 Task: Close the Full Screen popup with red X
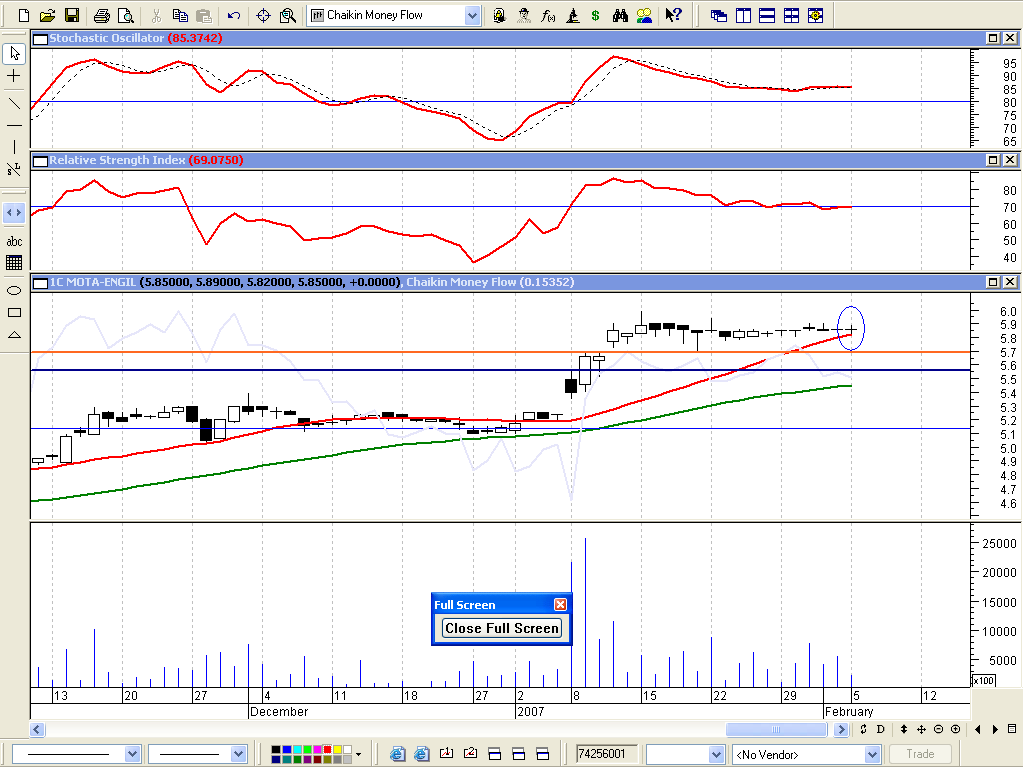(560, 604)
